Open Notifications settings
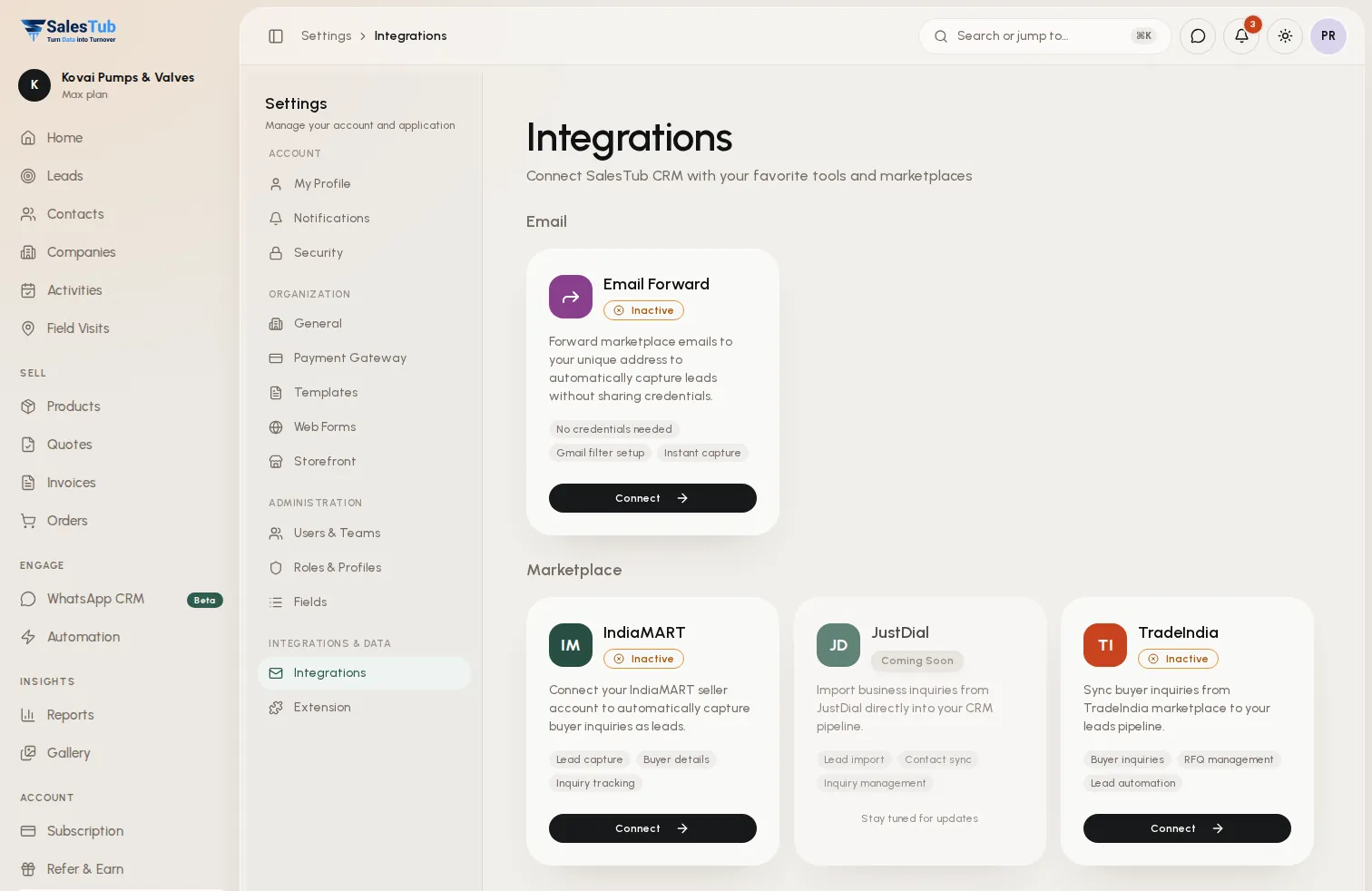1372x891 pixels. click(364, 218)
